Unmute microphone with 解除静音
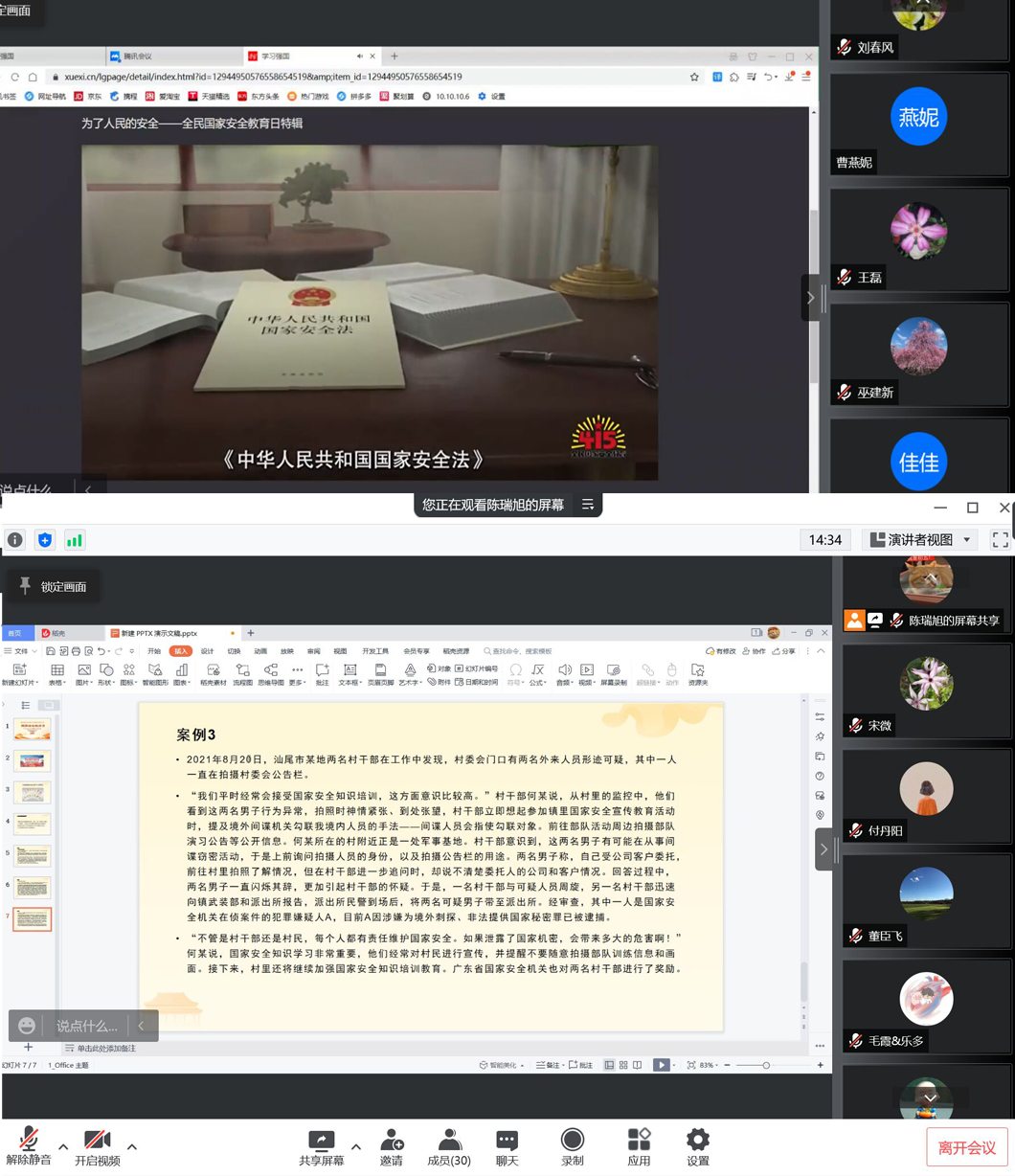This screenshot has width=1015, height=1176. [29, 1145]
